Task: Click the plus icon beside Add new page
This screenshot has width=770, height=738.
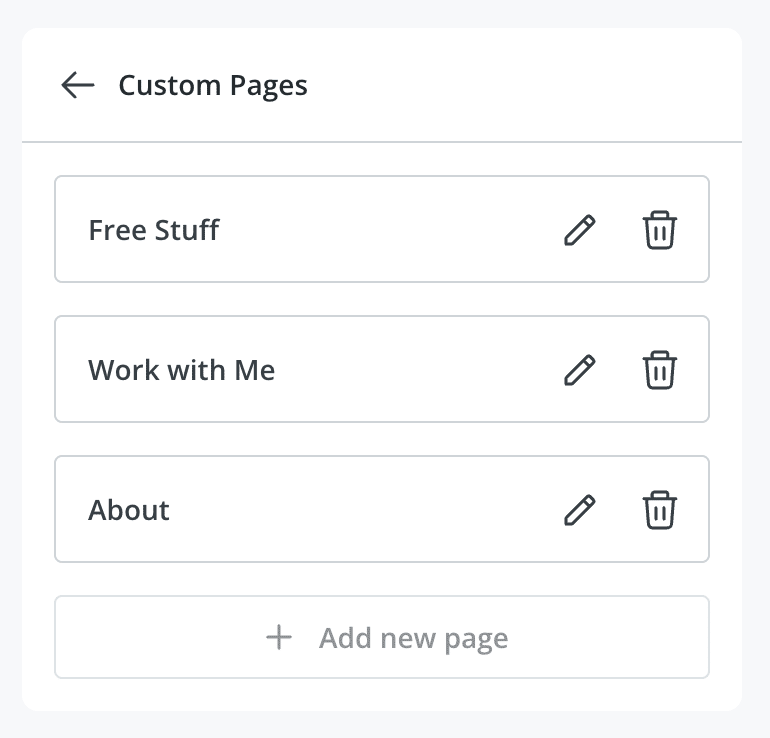Action: tap(279, 637)
